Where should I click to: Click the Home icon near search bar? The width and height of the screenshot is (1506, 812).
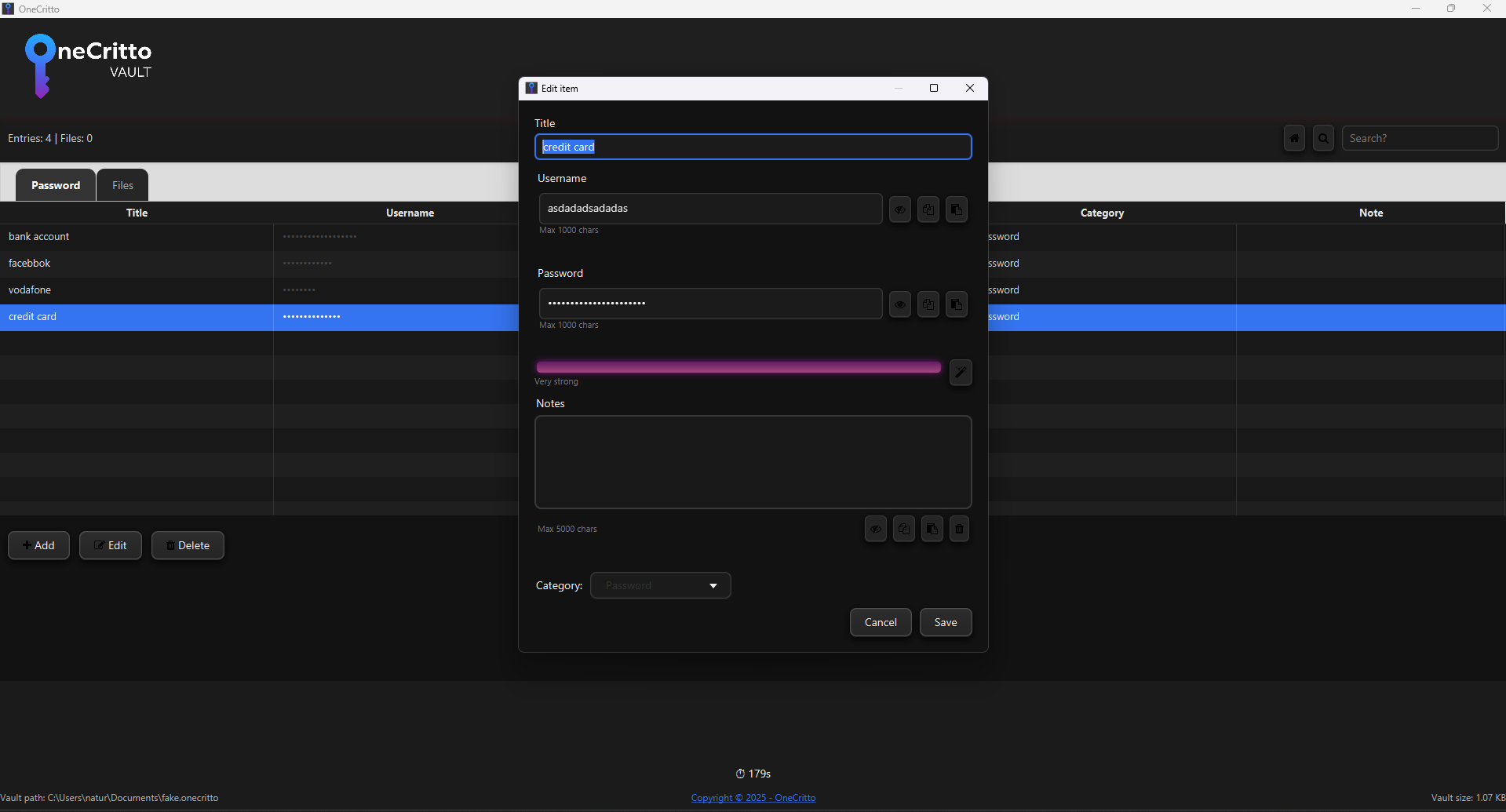pos(1294,138)
